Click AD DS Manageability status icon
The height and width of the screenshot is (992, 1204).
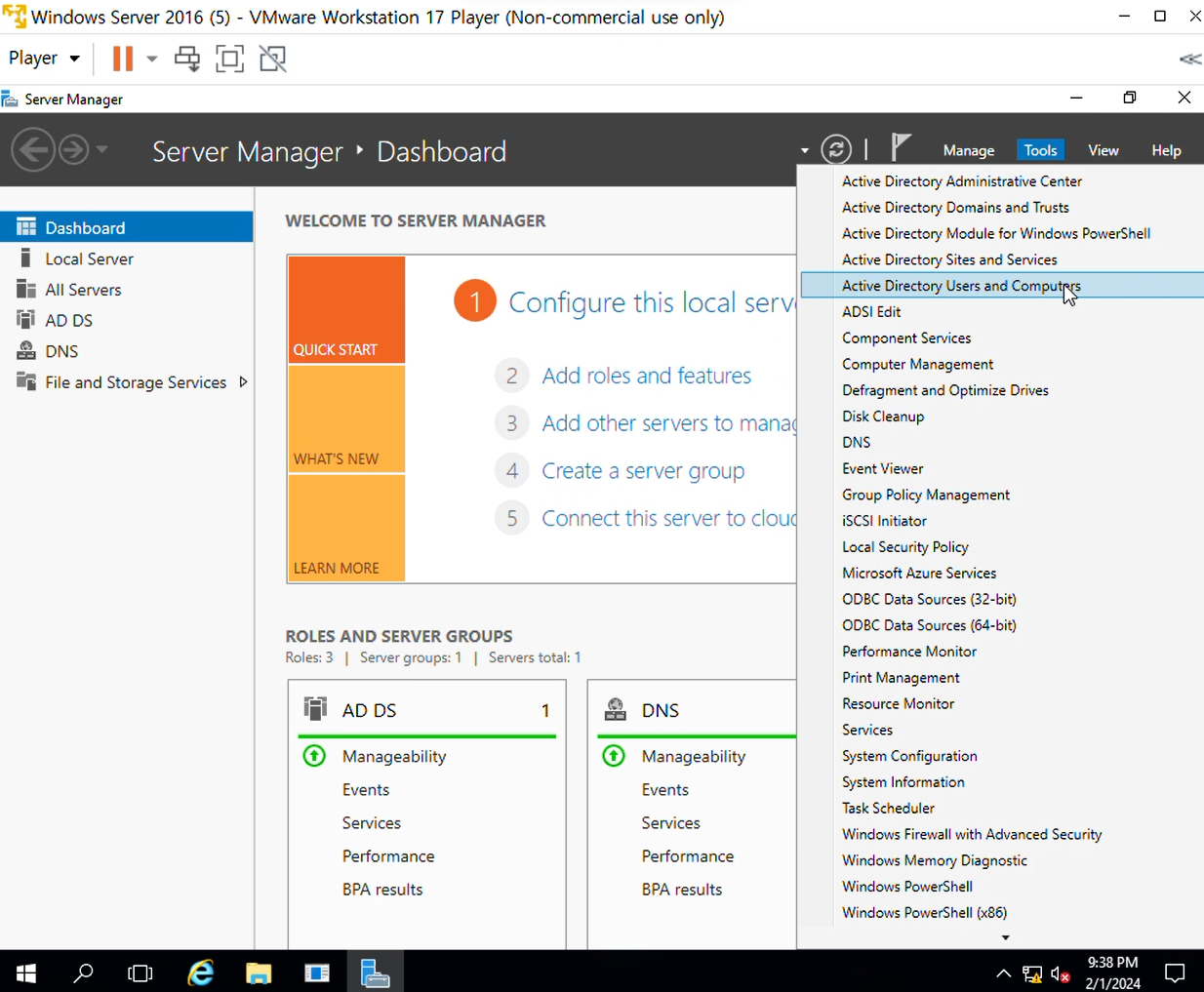point(314,756)
